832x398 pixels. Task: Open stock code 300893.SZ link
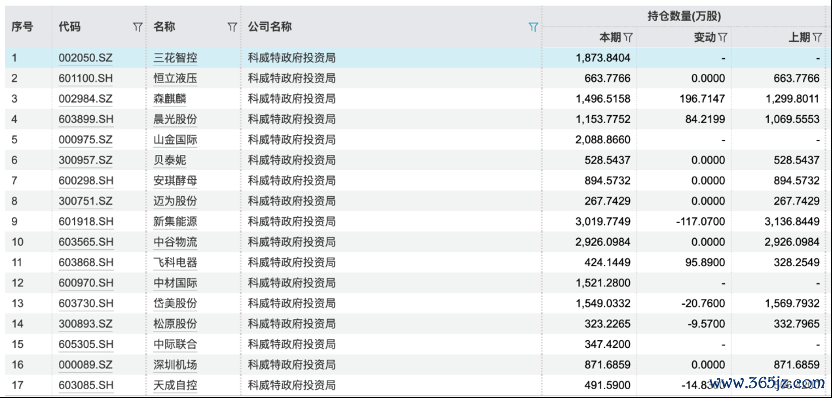pos(85,324)
